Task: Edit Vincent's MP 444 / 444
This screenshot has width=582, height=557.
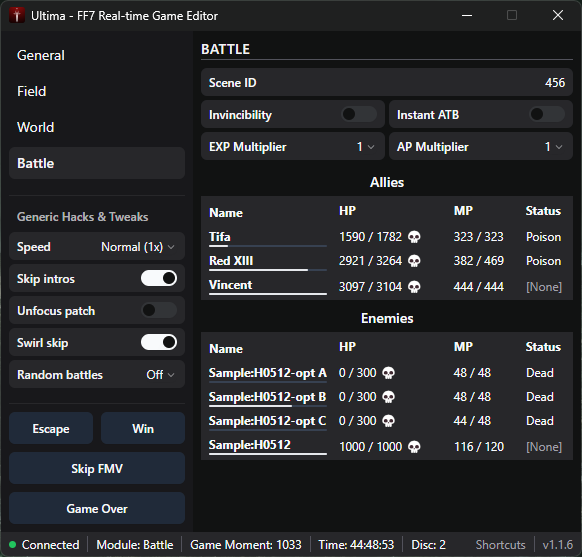Action: (x=478, y=287)
